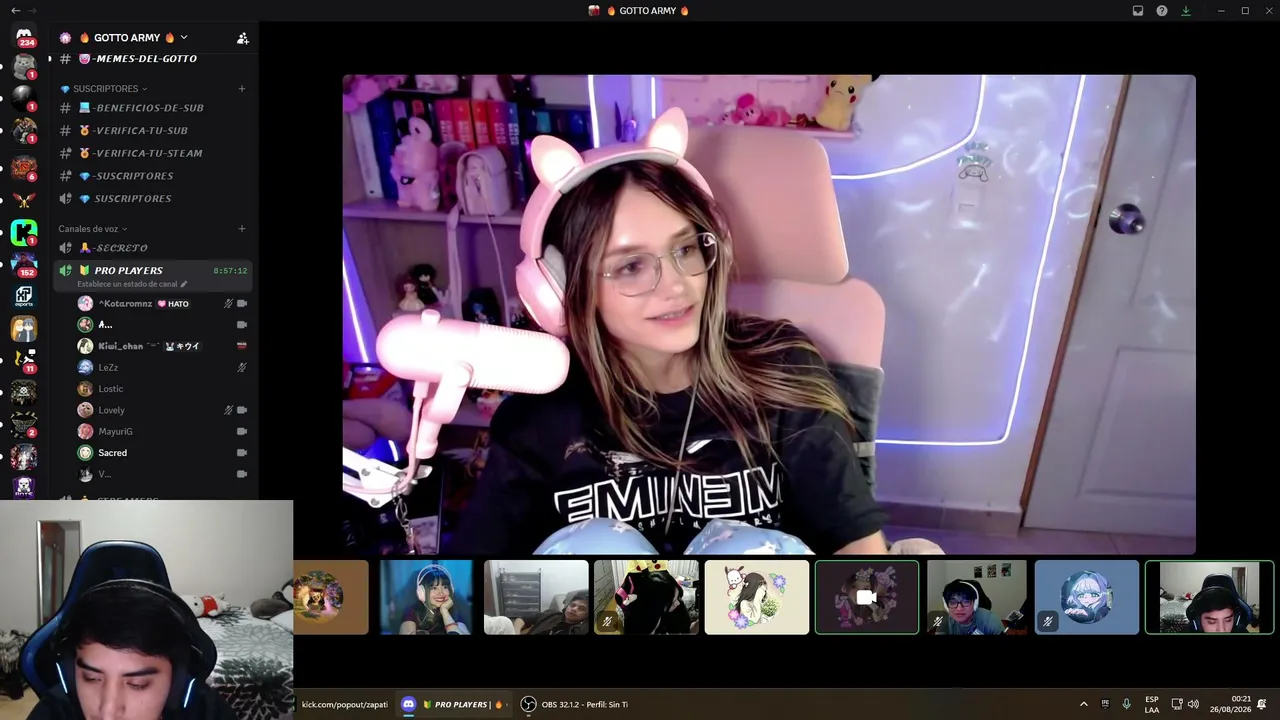Select user Sacred in voice list
This screenshot has width=1280, height=720.
coord(162,453)
